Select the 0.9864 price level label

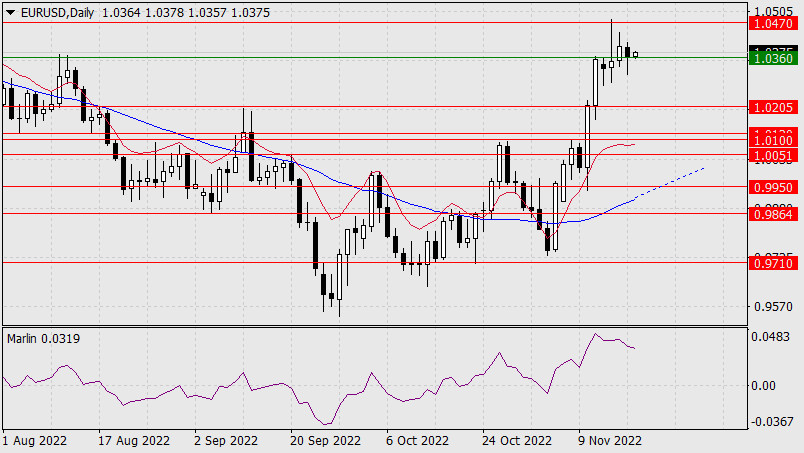tap(774, 214)
